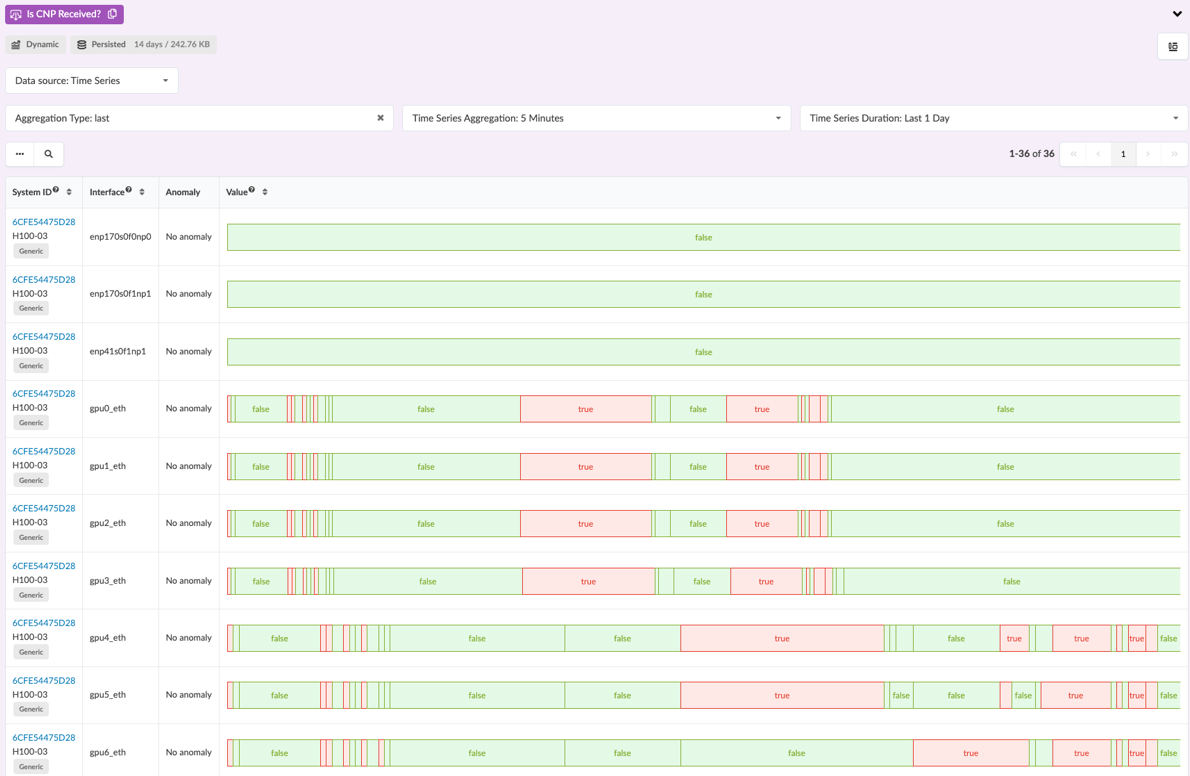Viewport: 1190px width, 776px height.
Task: Open the Time Series Aggregation dropdown
Action: [x=597, y=118]
